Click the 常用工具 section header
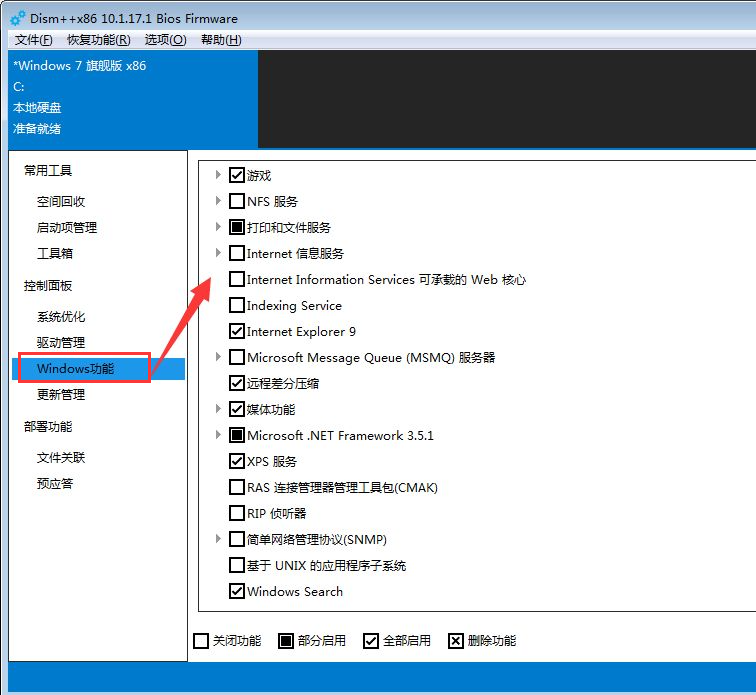 pyautogui.click(x=48, y=171)
